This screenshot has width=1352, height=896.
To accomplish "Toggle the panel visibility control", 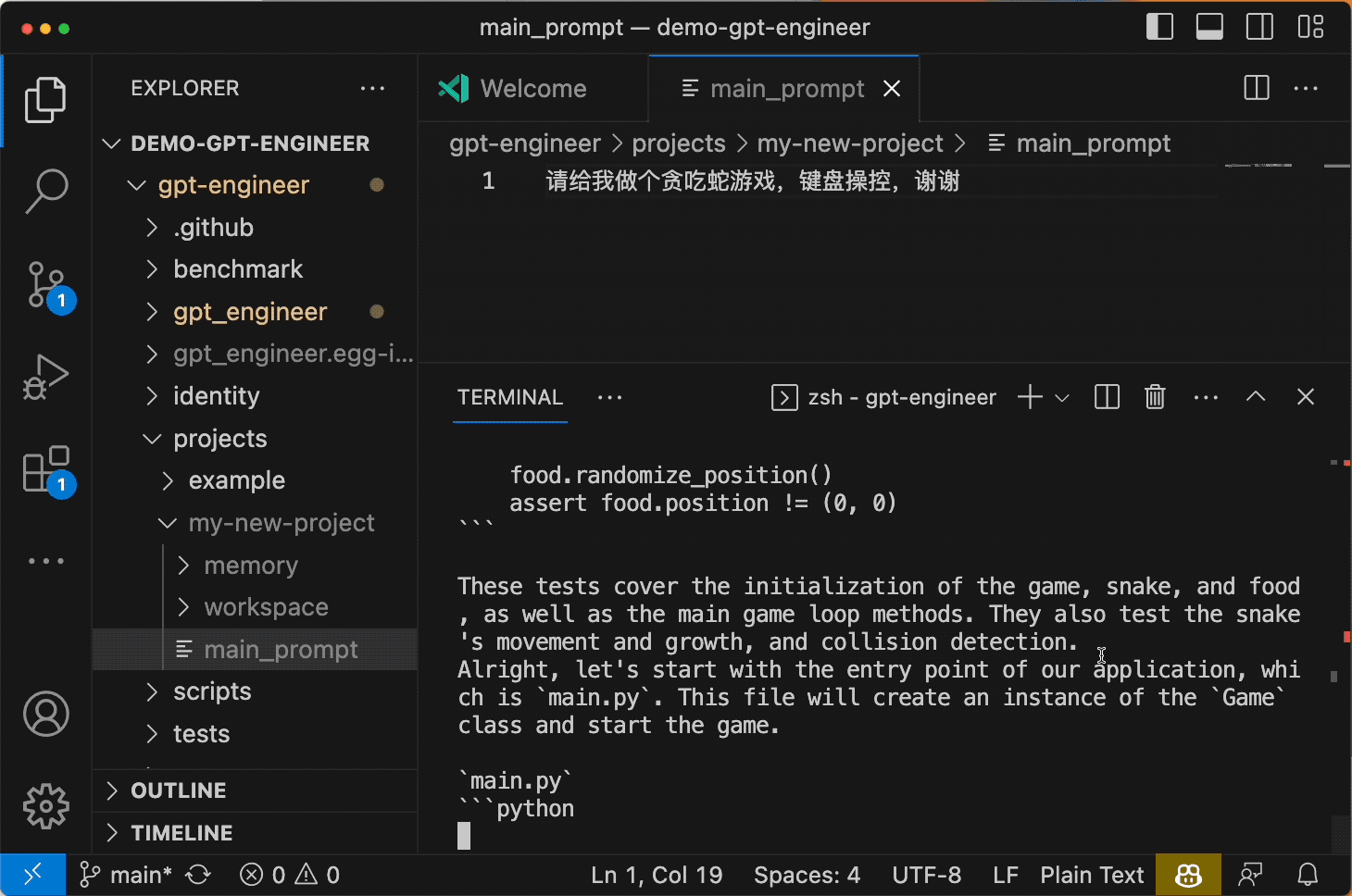I will pos(1209,26).
